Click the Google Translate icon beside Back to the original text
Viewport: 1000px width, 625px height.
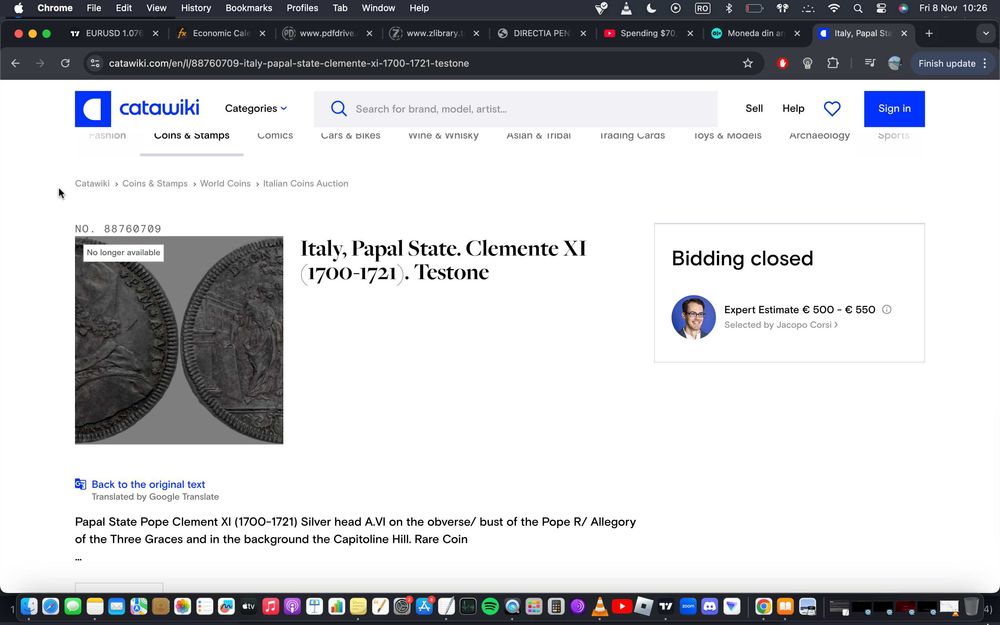80,484
